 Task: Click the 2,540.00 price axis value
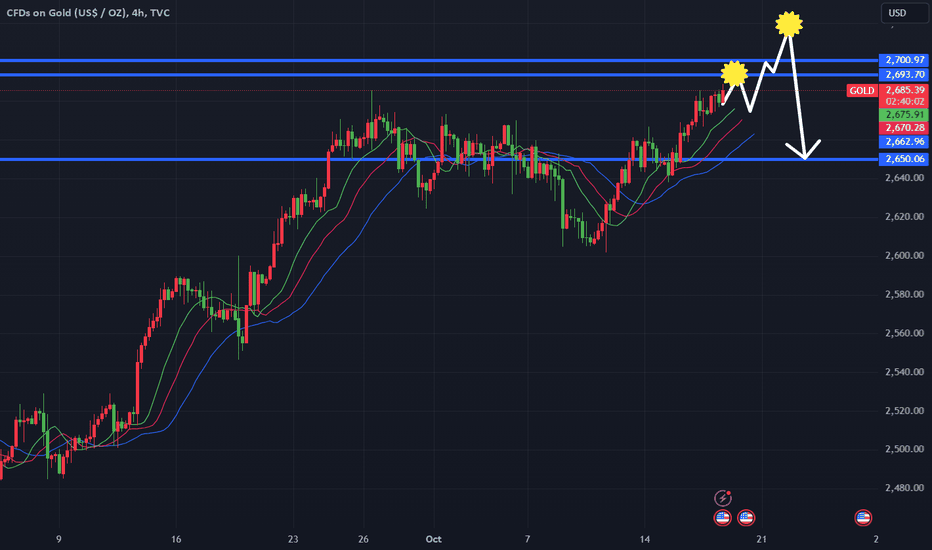(904, 372)
